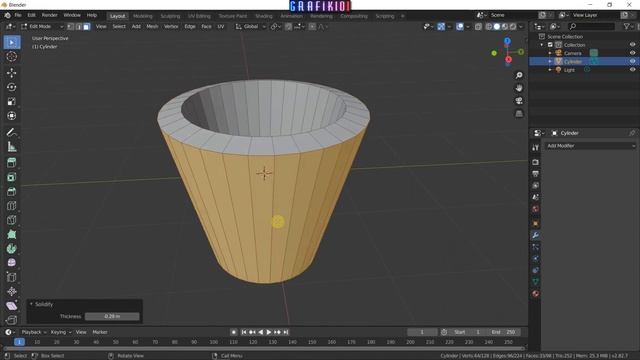Select the Poly Build tool

pyautogui.click(x=12, y=234)
